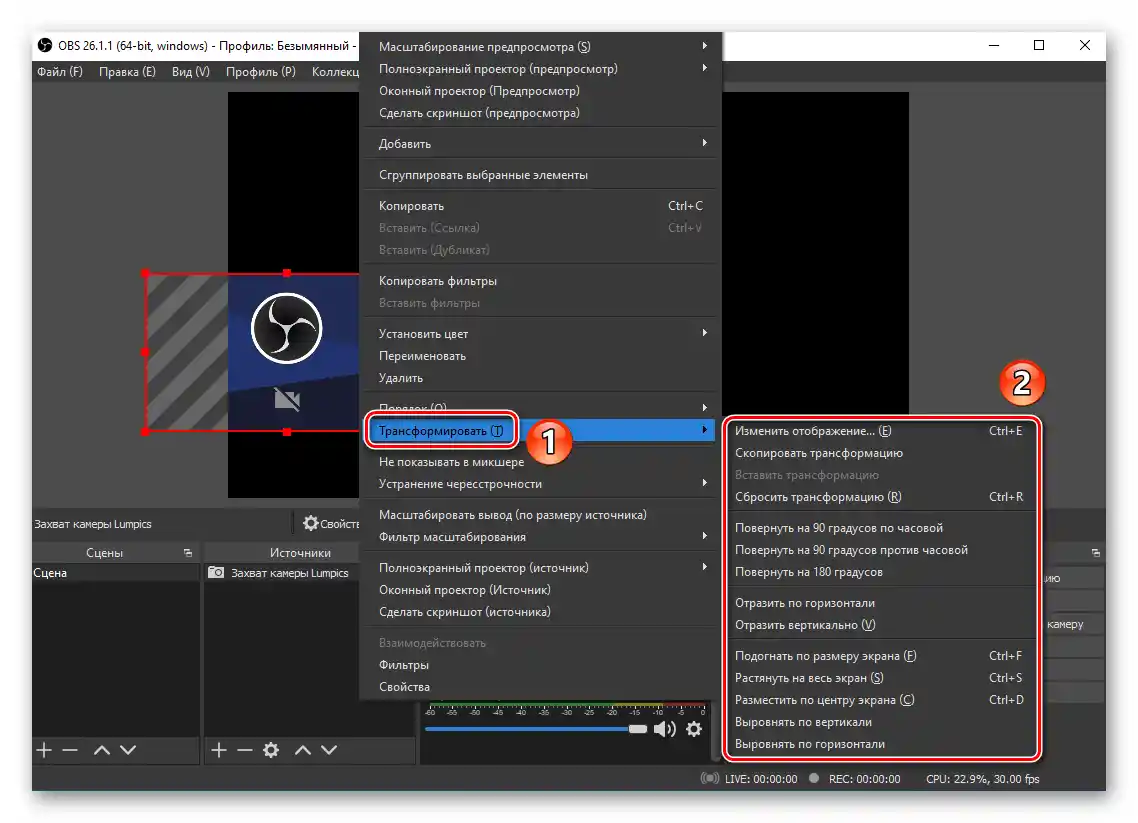The width and height of the screenshot is (1138, 823).
Task: Select Отразить вертикально (V)
Action: 881,625
